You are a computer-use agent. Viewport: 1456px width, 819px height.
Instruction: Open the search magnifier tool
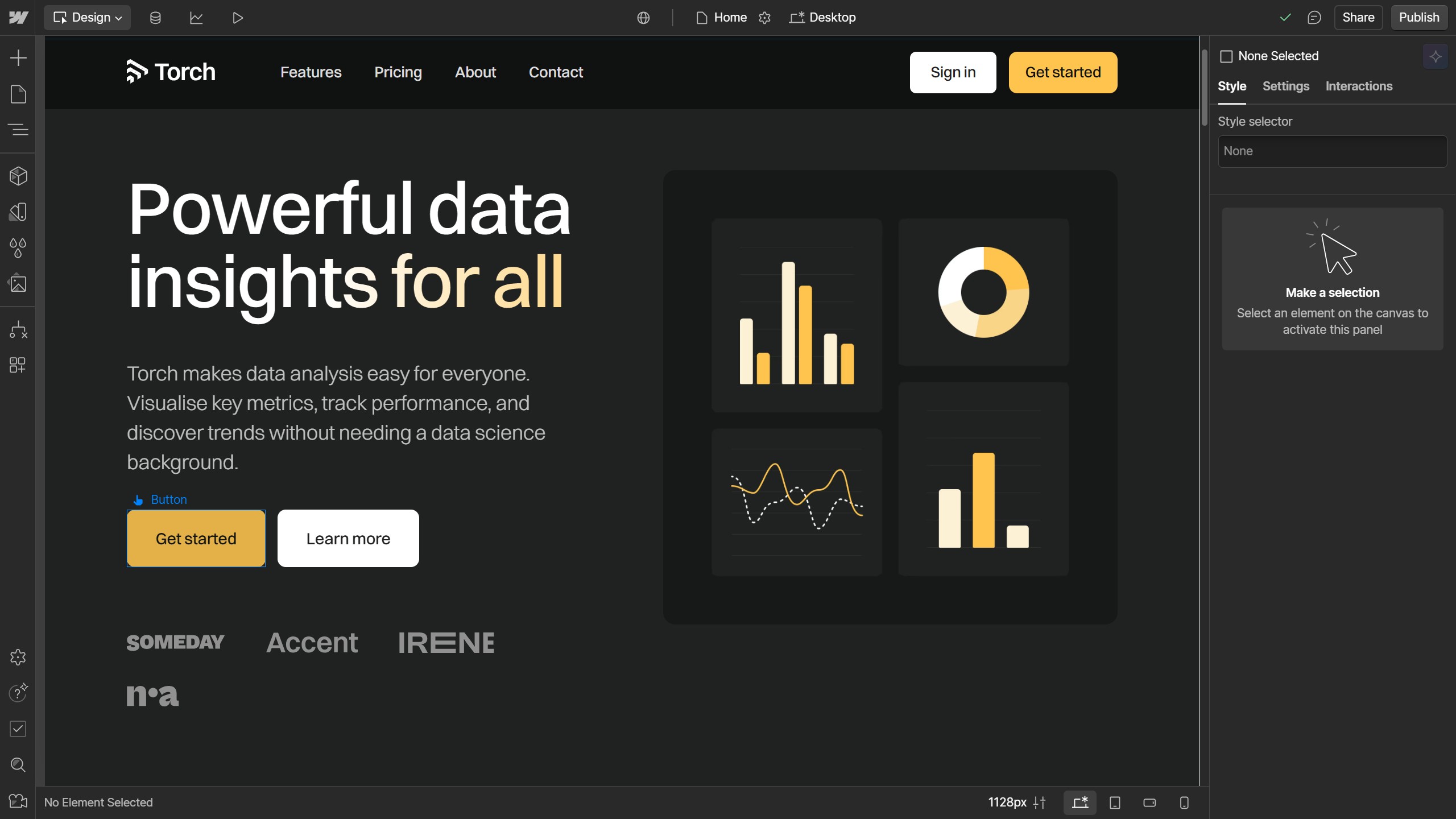[x=18, y=765]
